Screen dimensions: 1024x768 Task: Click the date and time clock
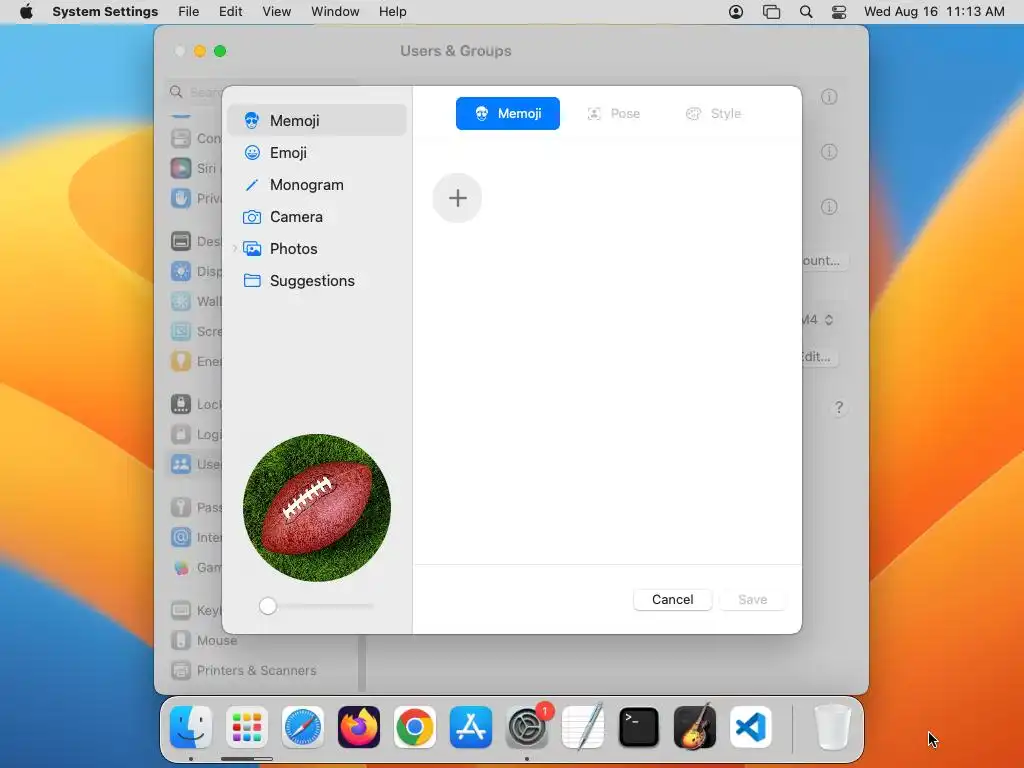tap(934, 11)
